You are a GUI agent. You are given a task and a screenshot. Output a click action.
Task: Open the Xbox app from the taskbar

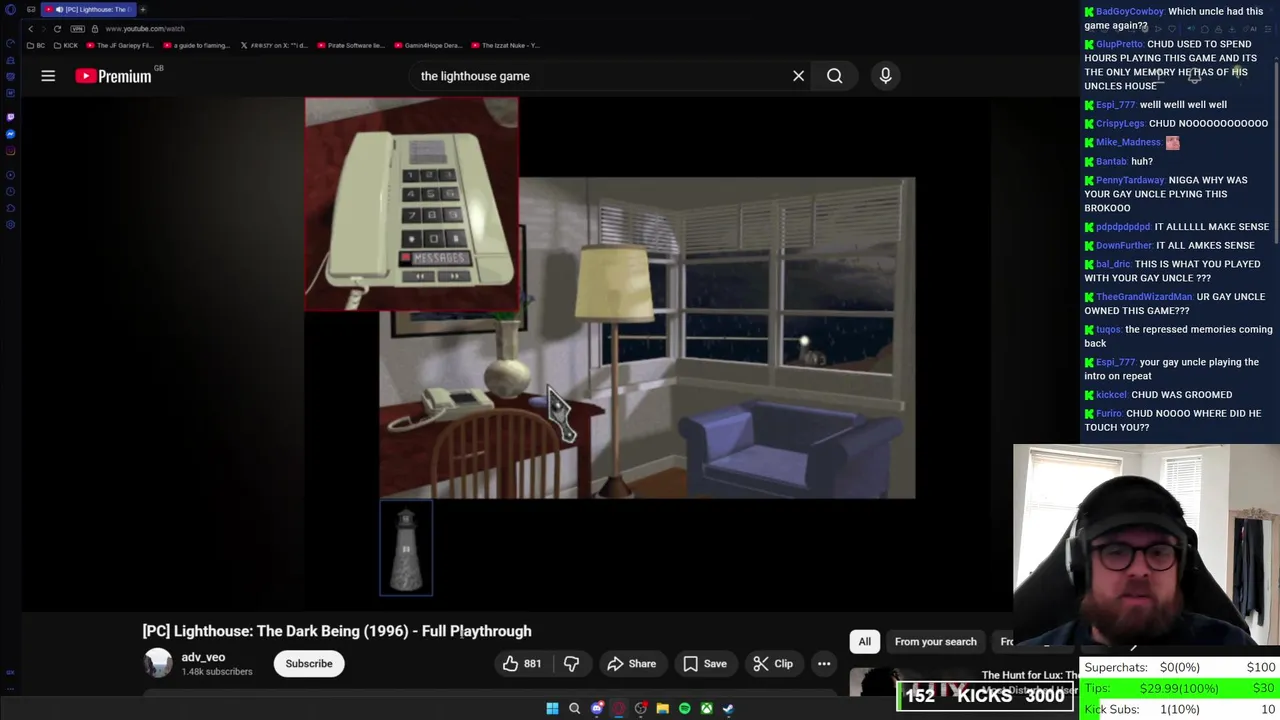pos(706,709)
